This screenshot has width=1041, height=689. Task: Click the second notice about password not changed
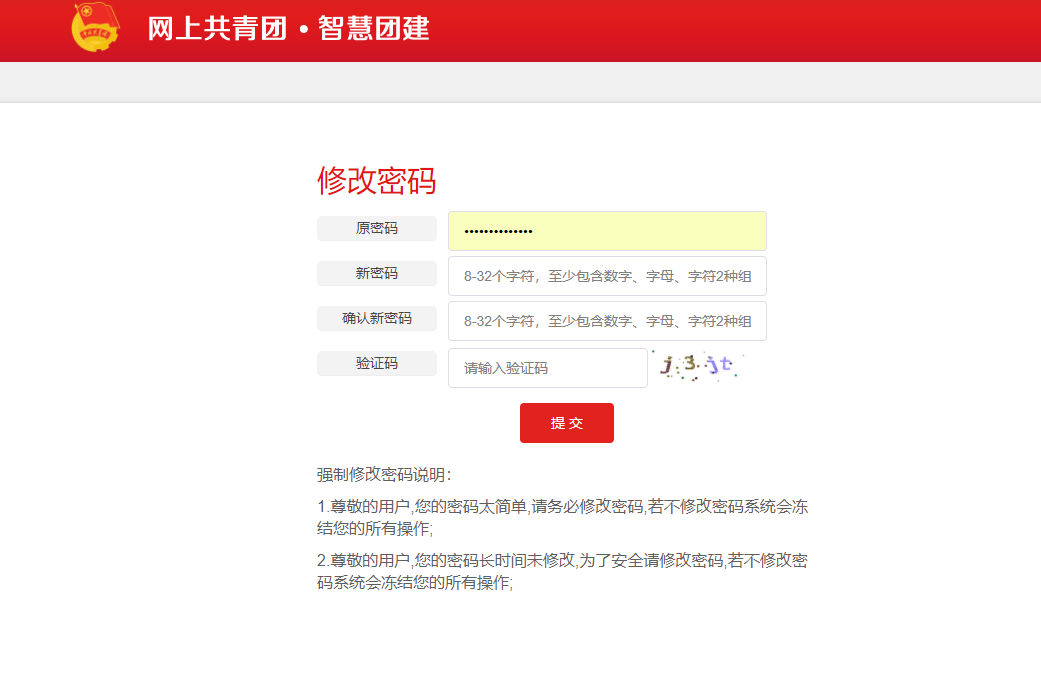coord(561,571)
